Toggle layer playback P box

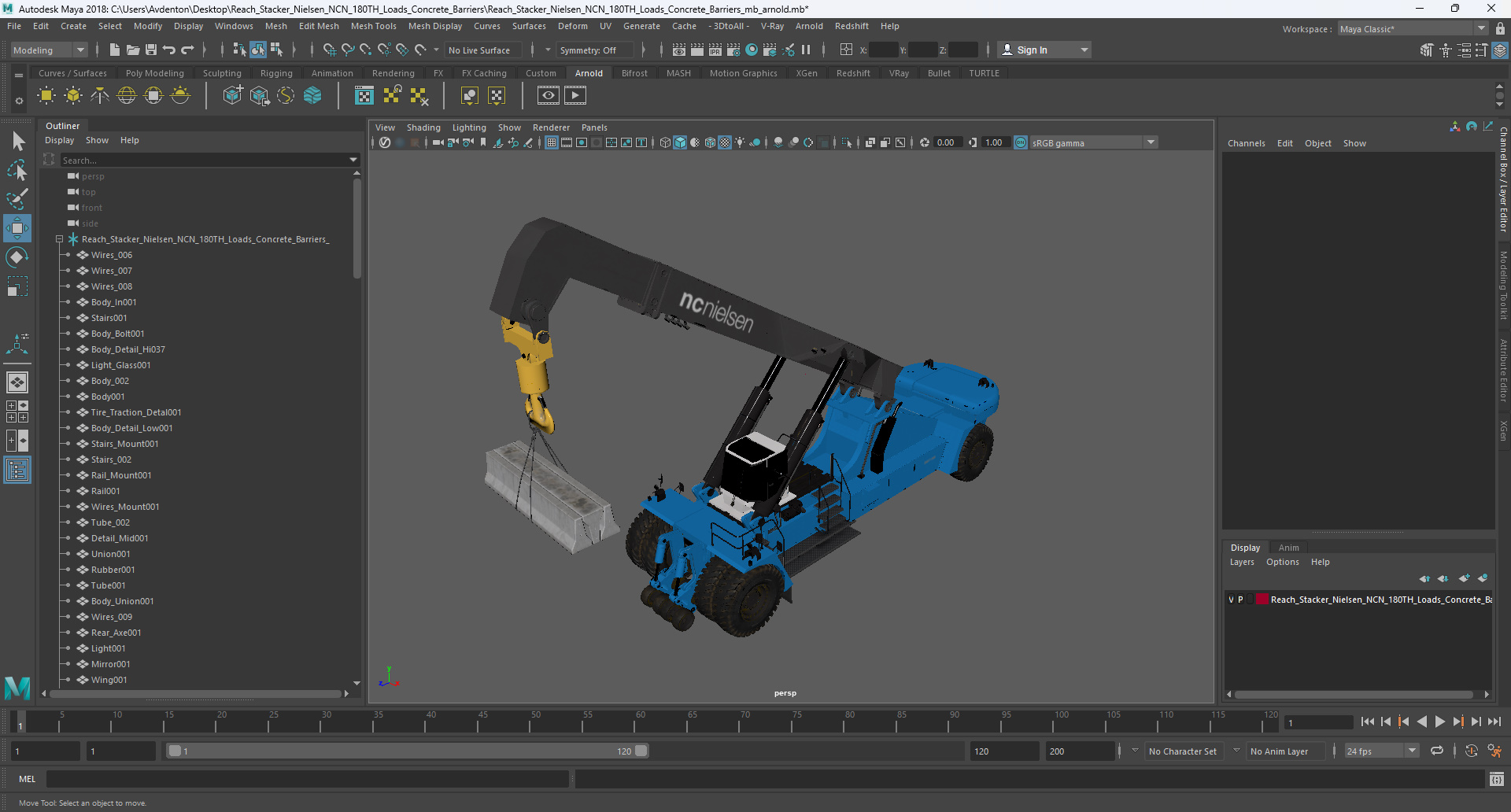[x=1240, y=600]
